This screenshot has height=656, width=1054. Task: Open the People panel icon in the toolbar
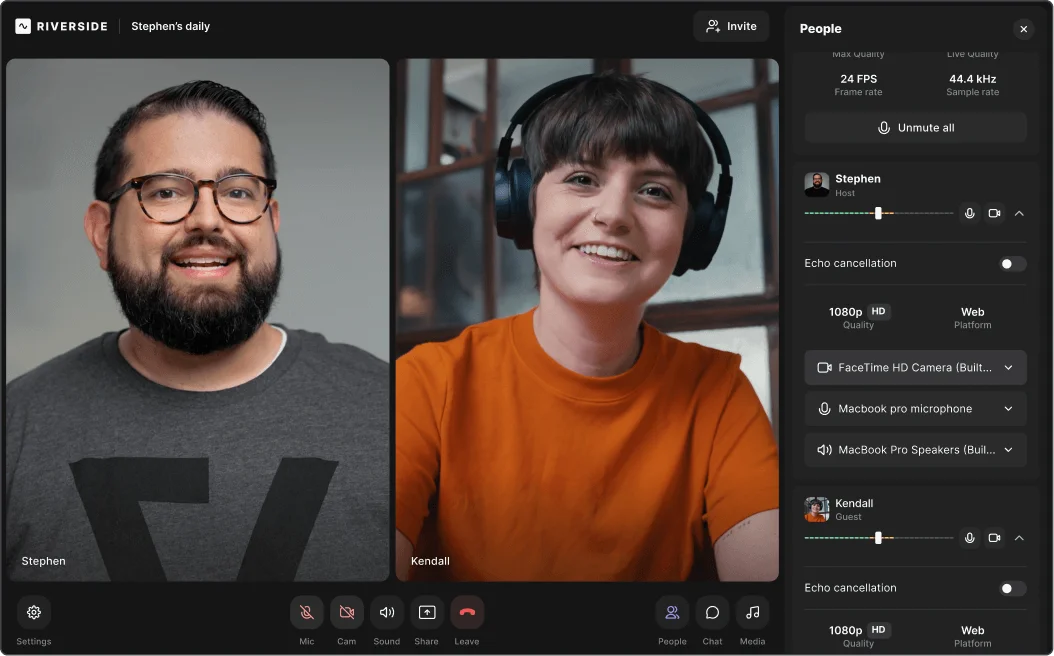click(x=672, y=612)
